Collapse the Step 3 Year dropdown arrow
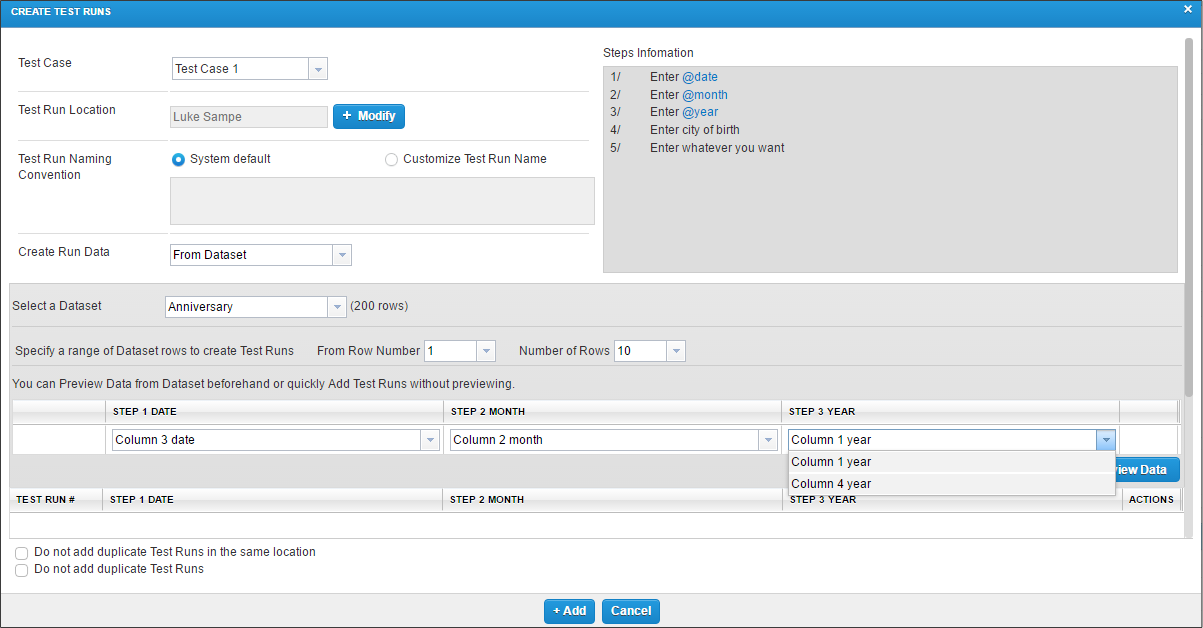The height and width of the screenshot is (628, 1203). [x=1105, y=440]
